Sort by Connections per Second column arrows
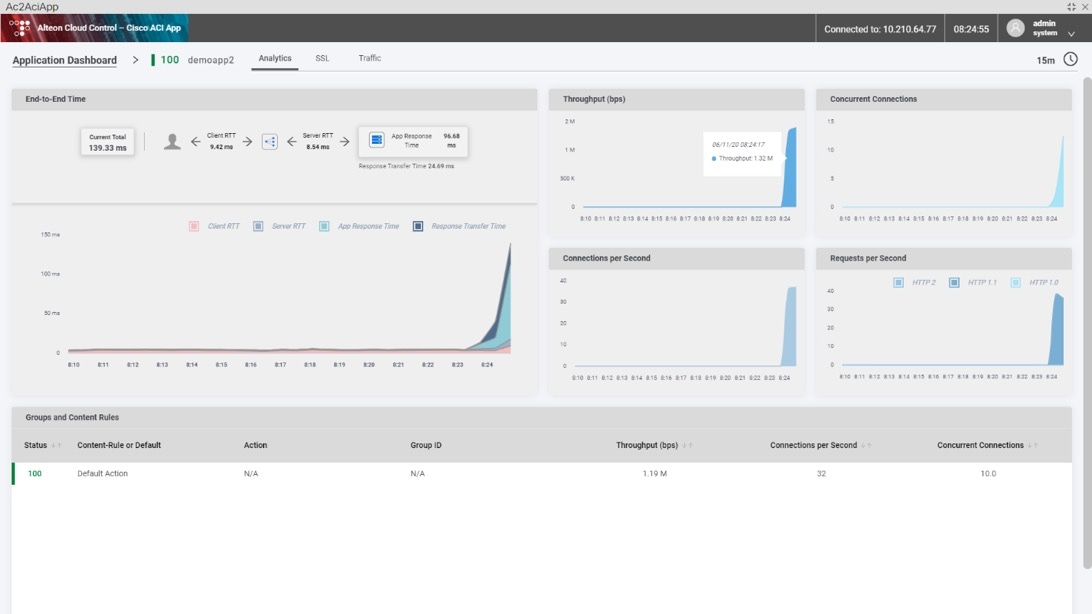The image size is (1092, 614). [x=866, y=446]
